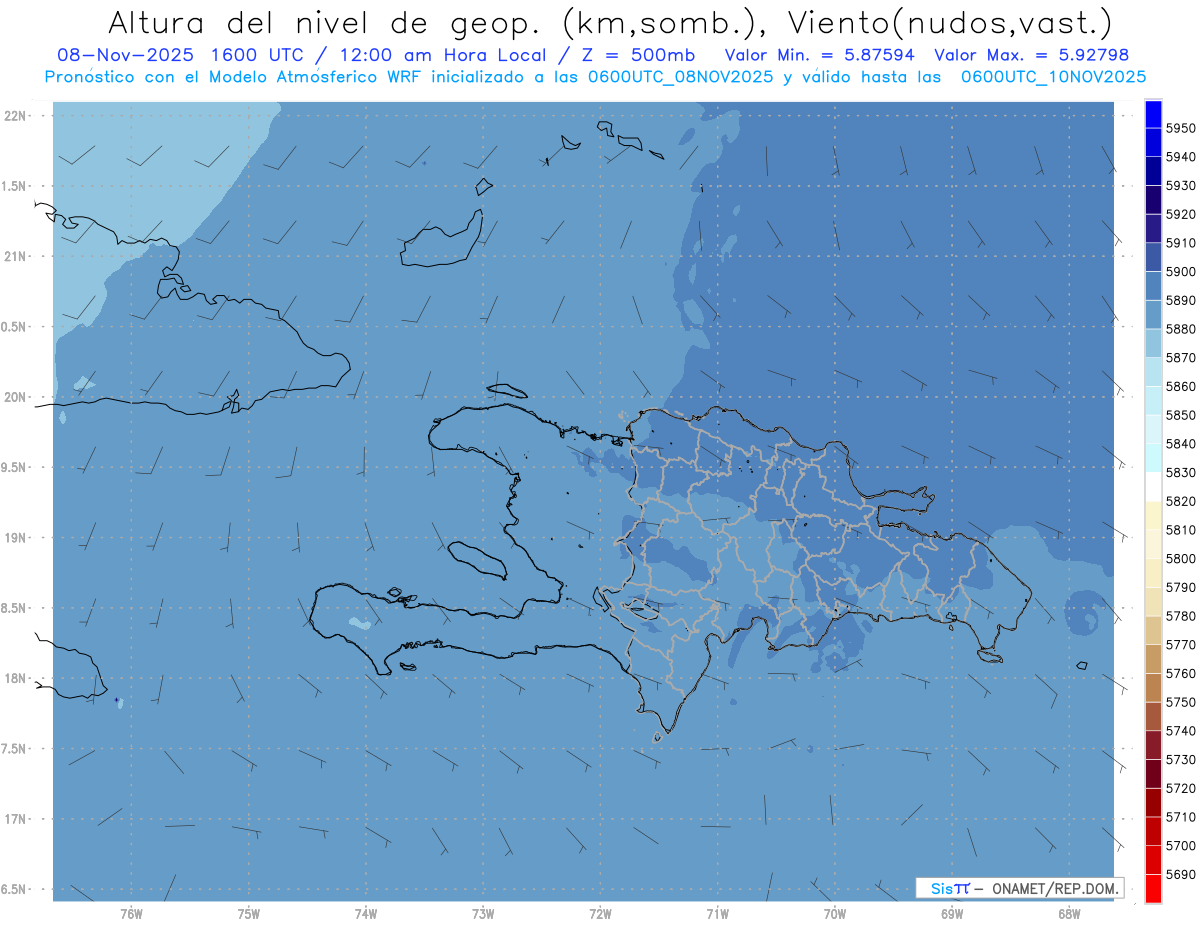Click the 20N latitude axis label
This screenshot has width=1200, height=927.
pyautogui.click(x=17, y=397)
